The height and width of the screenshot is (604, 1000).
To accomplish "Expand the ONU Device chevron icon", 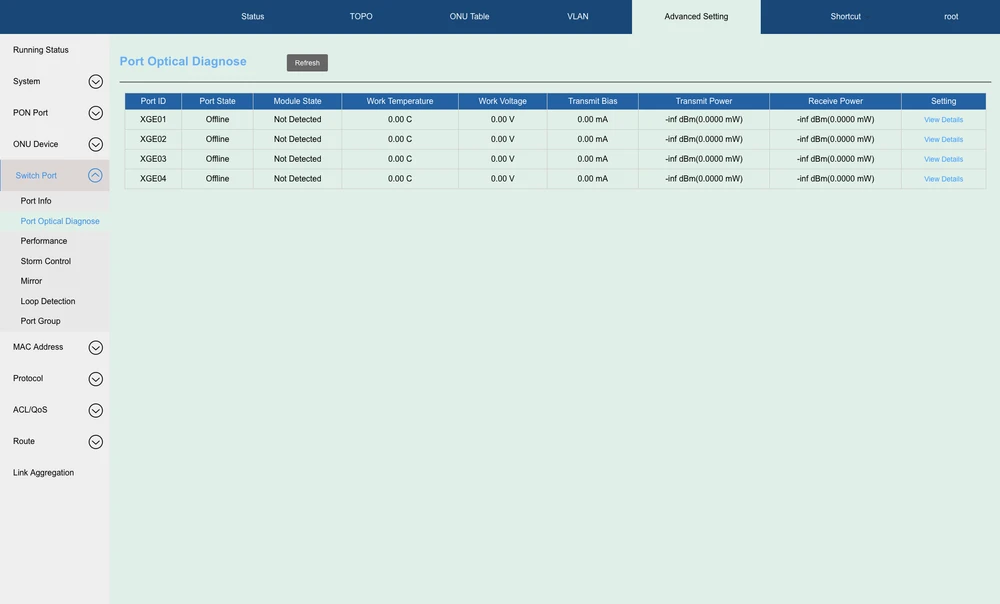I will point(96,145).
